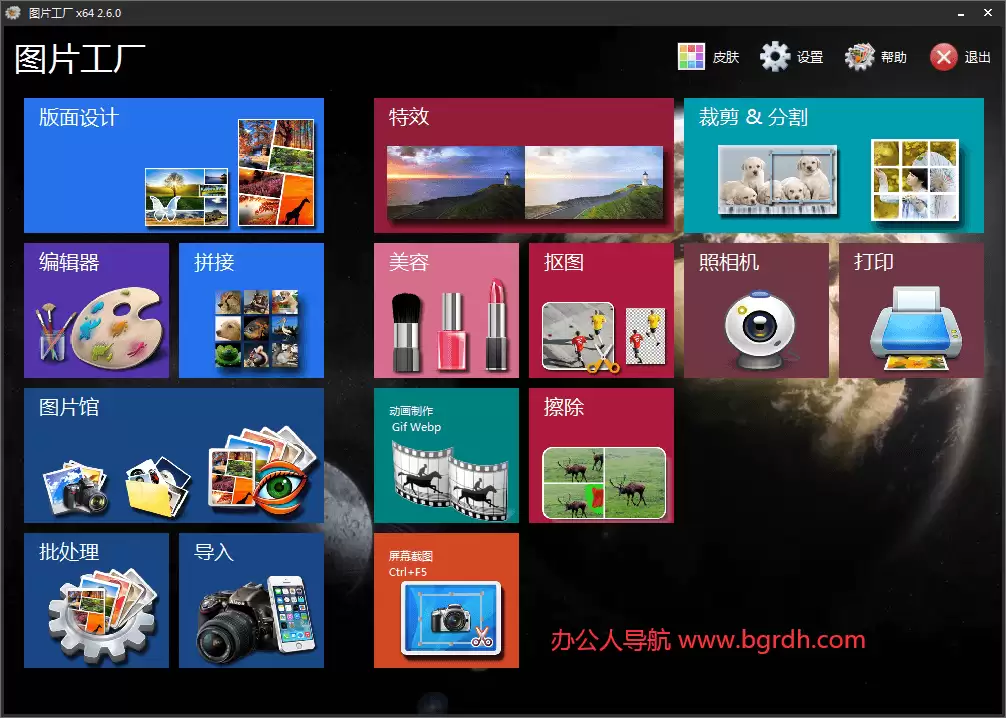Screen dimensions: 1006x718
Task: Open the 导入 import tile with camera
Action: (252, 601)
